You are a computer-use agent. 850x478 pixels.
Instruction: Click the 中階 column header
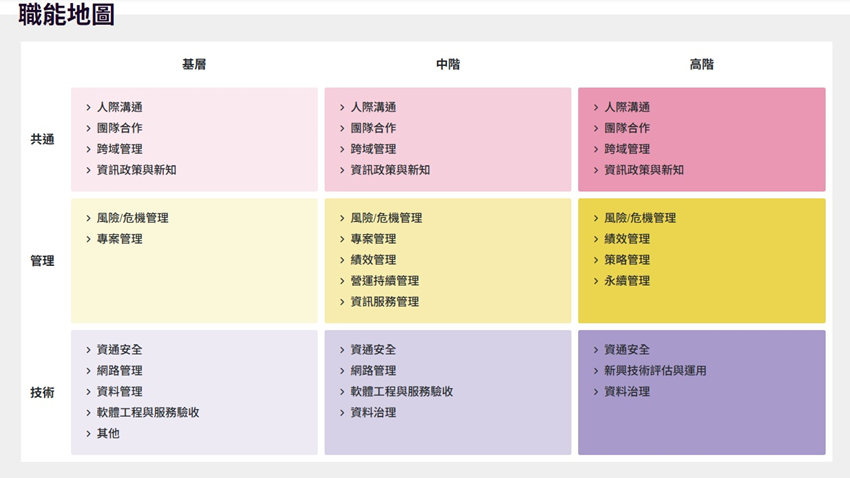point(448,64)
